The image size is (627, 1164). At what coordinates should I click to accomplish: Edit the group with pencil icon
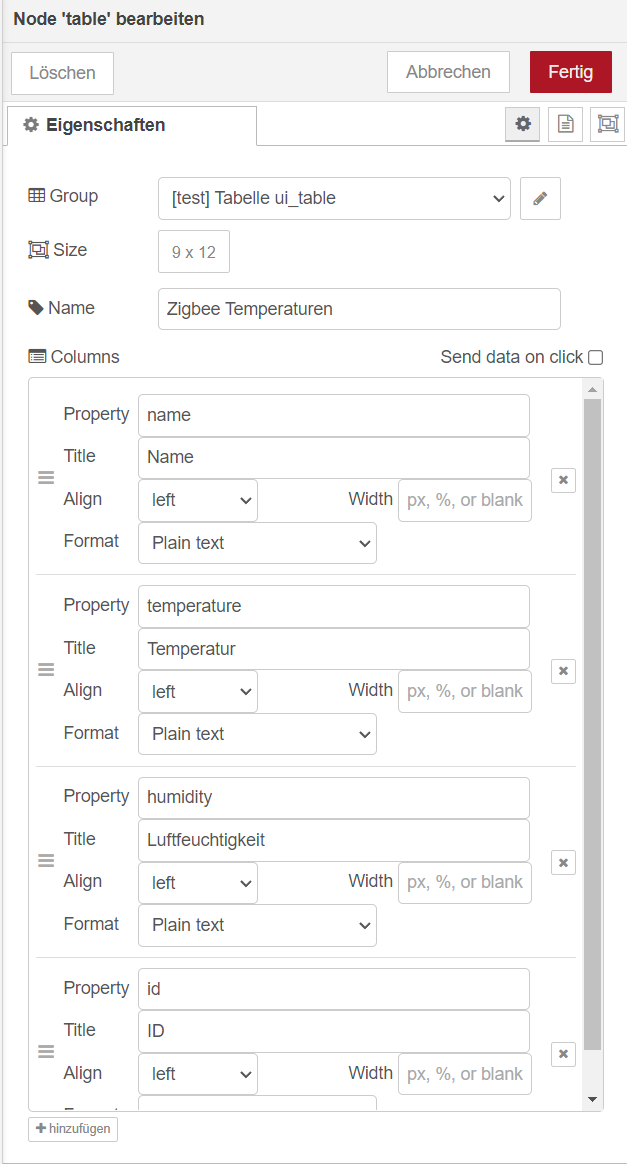coord(540,199)
